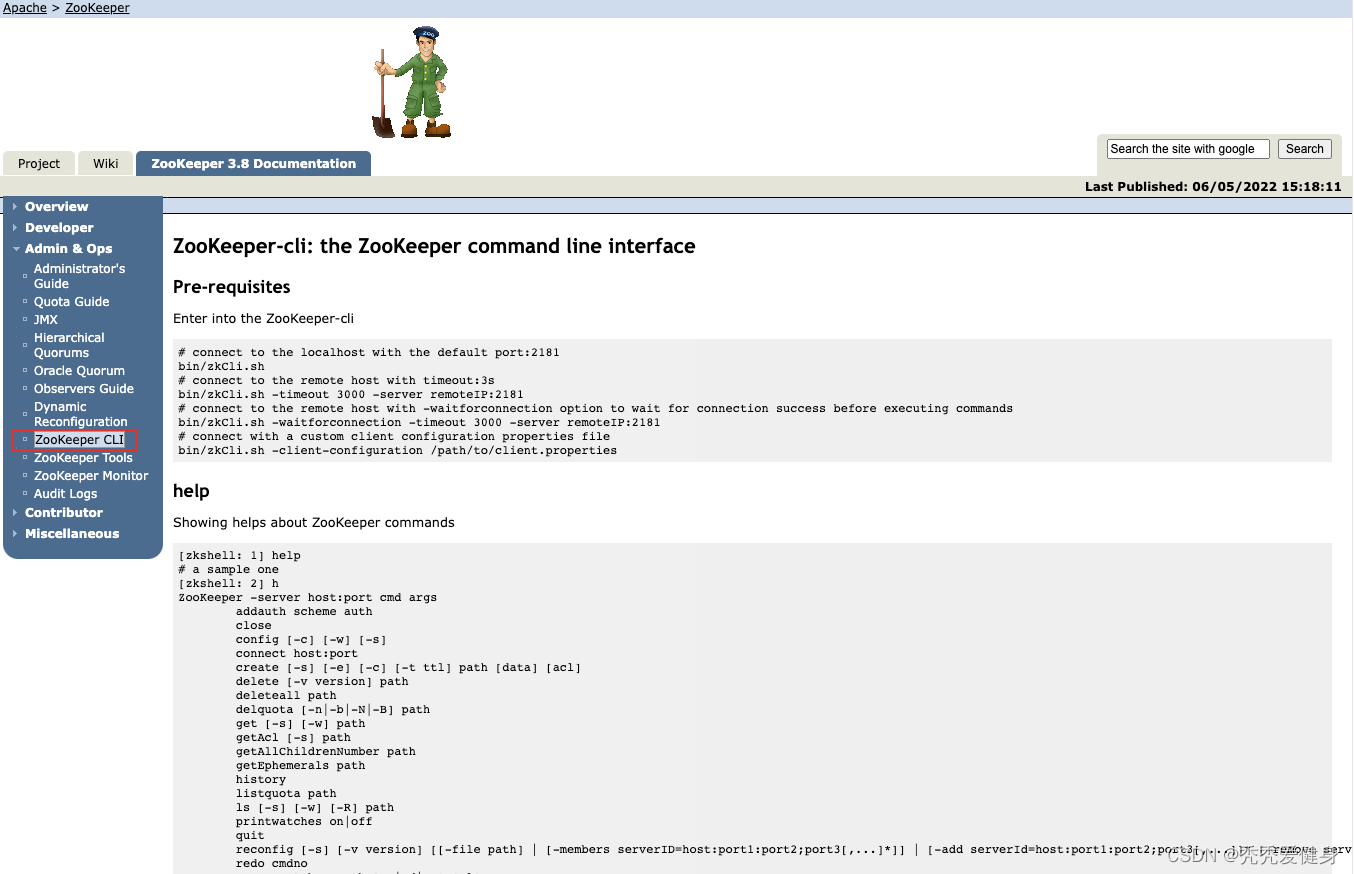Open Dynamic Reconfiguration page
The image size is (1354, 874).
tap(81, 414)
